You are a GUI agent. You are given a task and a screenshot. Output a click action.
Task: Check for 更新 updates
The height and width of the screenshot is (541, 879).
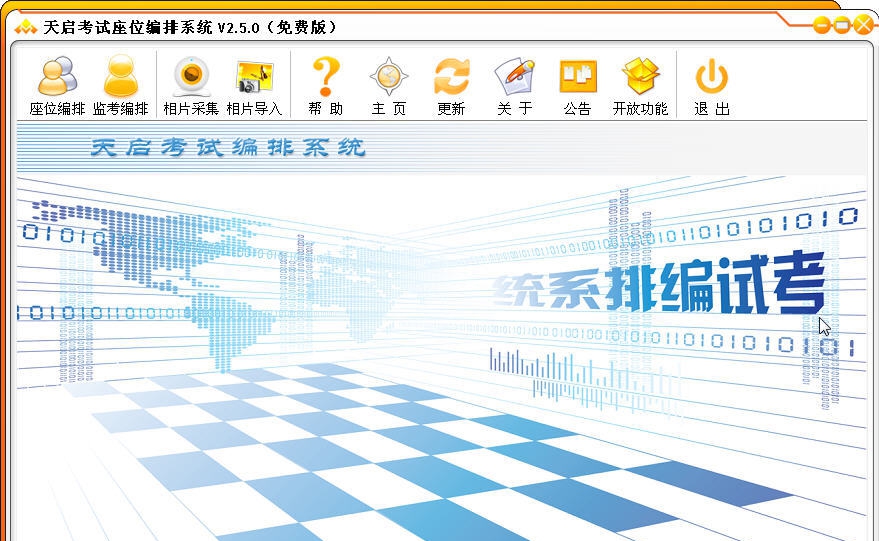click(451, 86)
